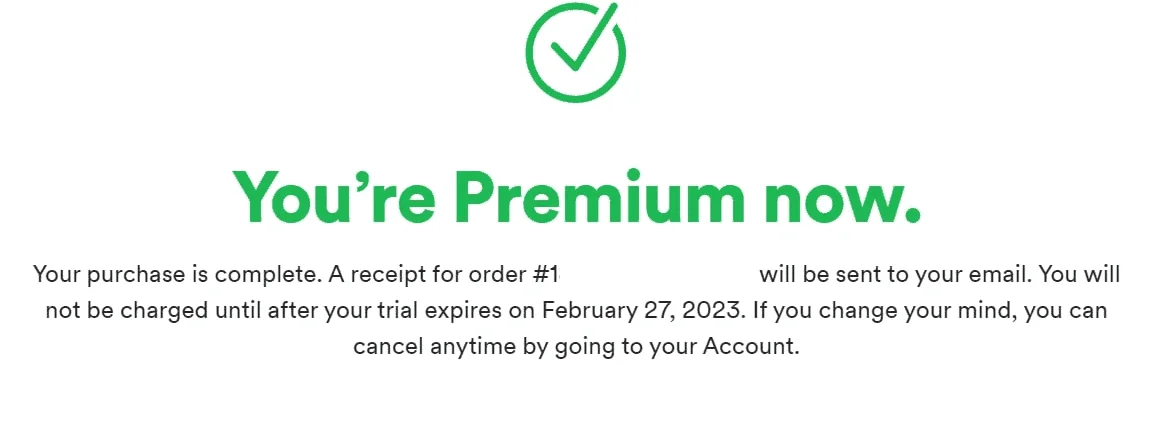Click the words "You will" ending the first line
The image size is (1161, 447).
1079,275
